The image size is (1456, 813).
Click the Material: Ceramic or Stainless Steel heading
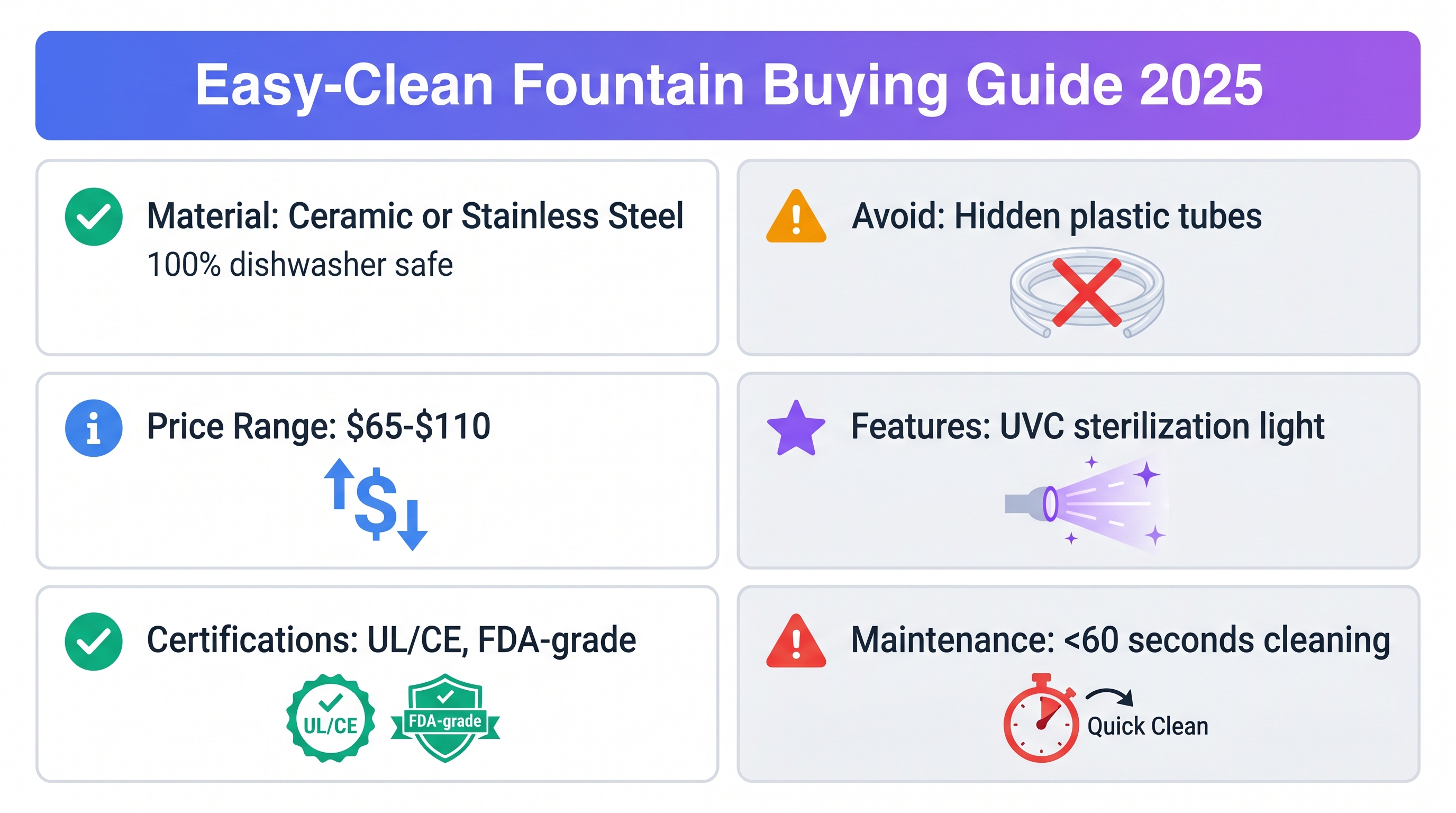[x=415, y=216]
